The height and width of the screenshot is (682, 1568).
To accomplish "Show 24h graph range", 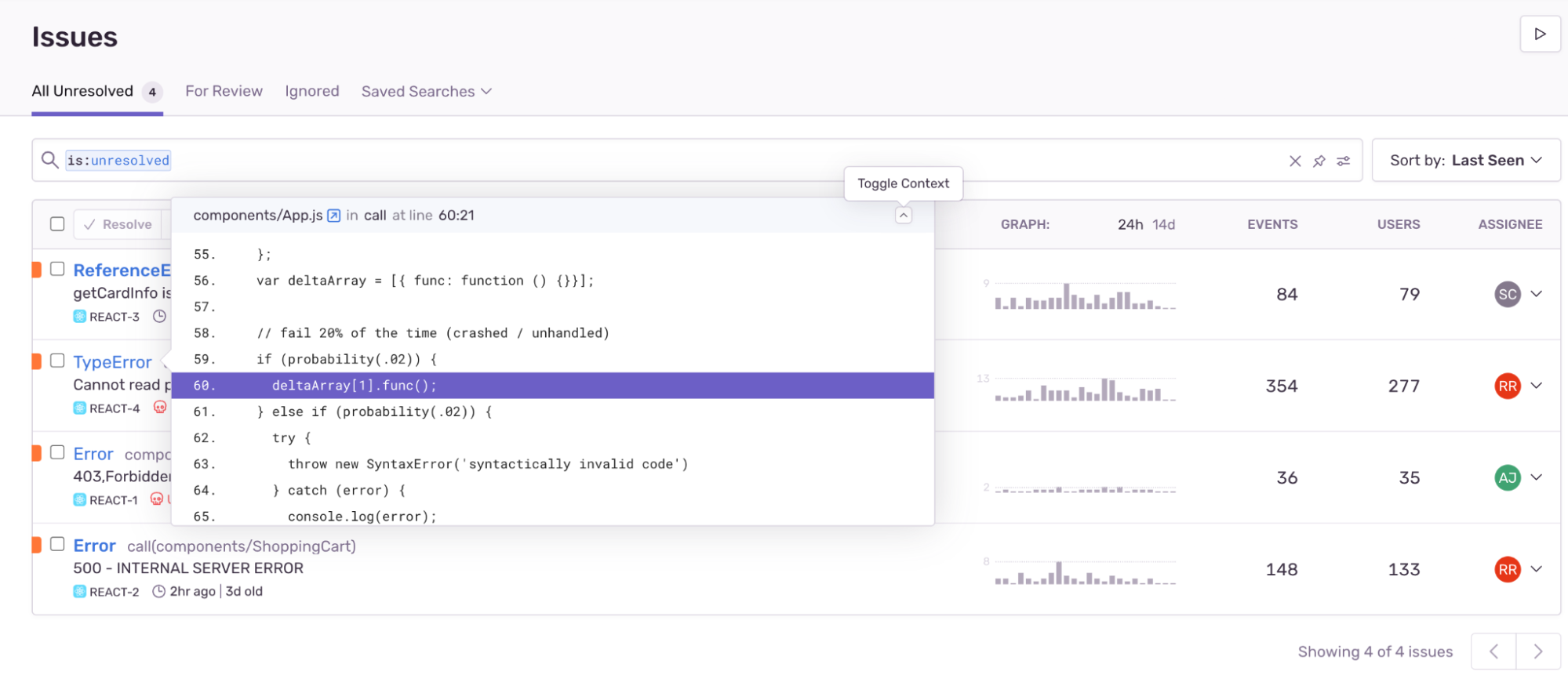I will (1130, 225).
